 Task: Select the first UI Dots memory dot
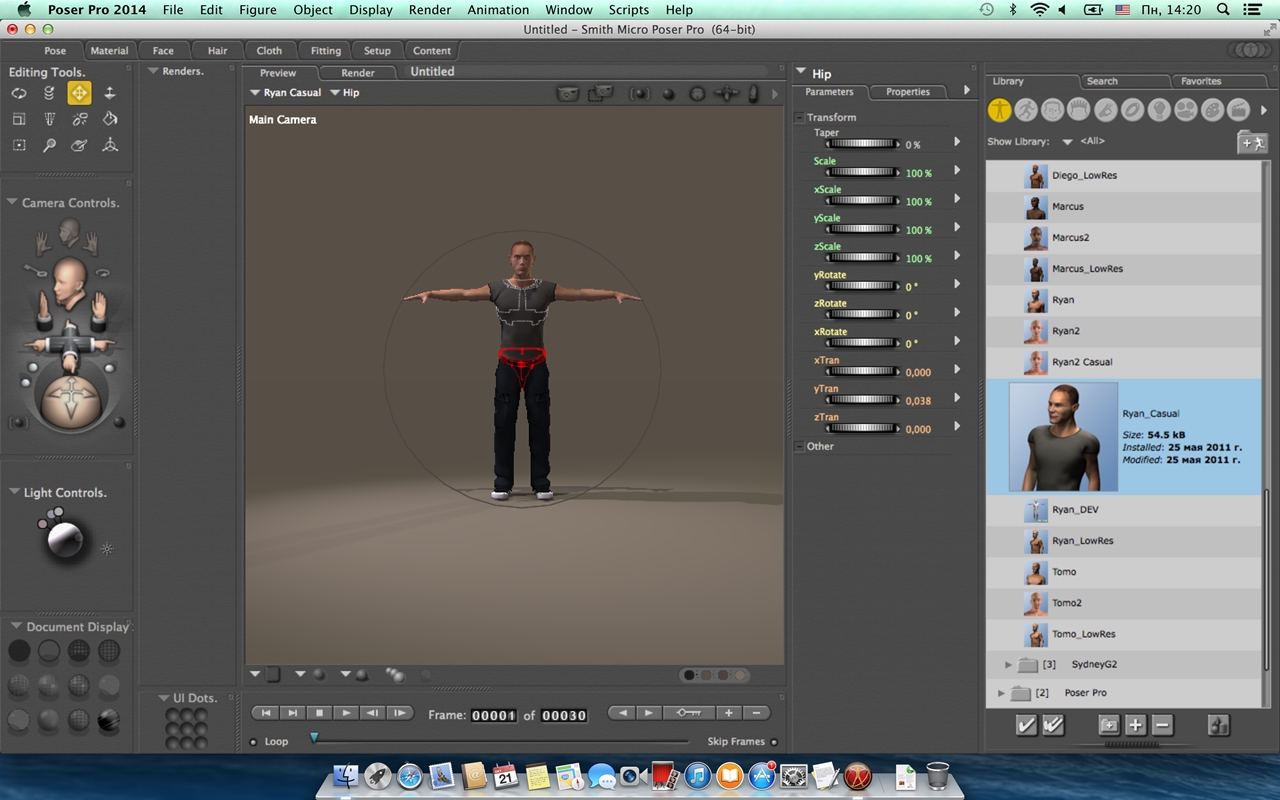tap(172, 714)
